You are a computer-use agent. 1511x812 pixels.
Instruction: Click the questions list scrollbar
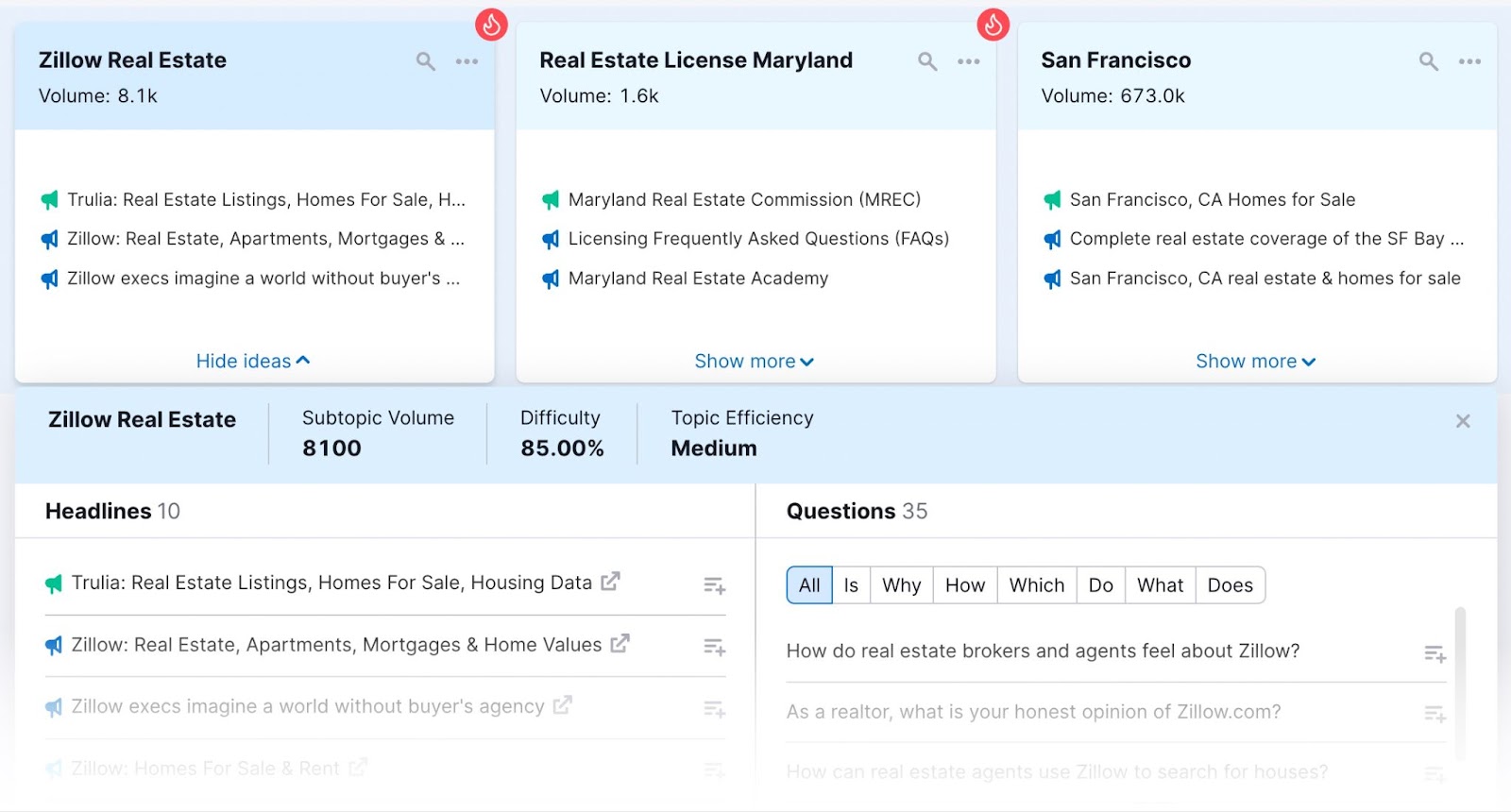pyautogui.click(x=1460, y=682)
